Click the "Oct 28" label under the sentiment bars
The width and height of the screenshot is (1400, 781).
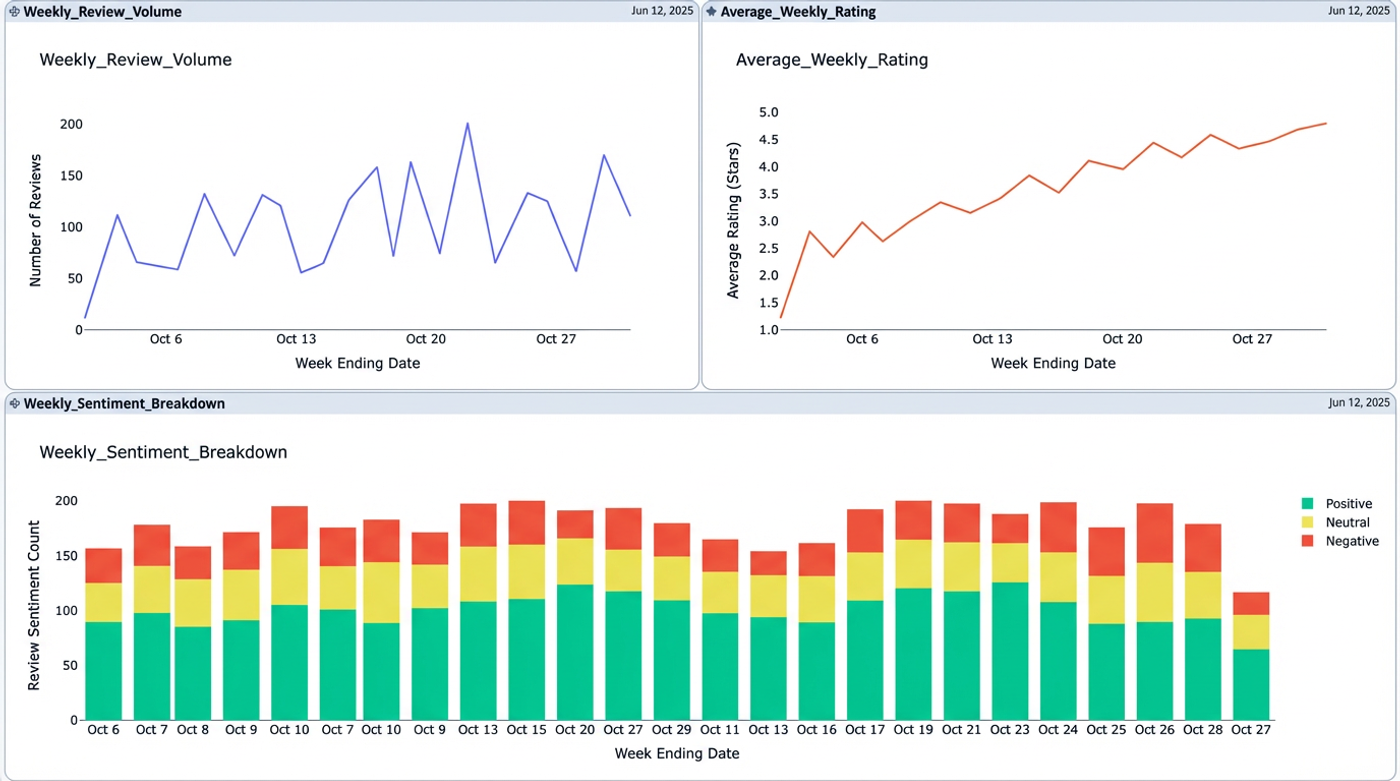point(1203,730)
